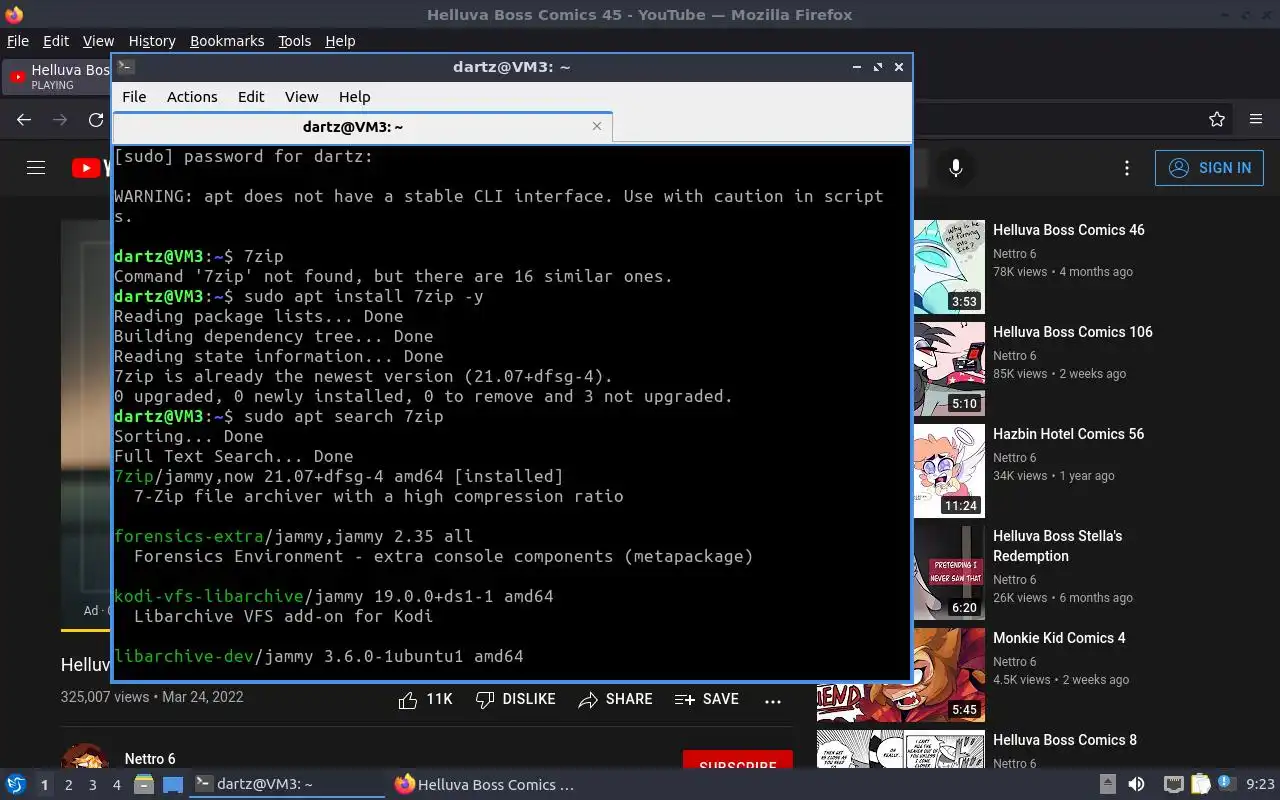Viewport: 1280px width, 800px height.
Task: Open Helluva Boss Comics 106 title link
Action: (1072, 332)
